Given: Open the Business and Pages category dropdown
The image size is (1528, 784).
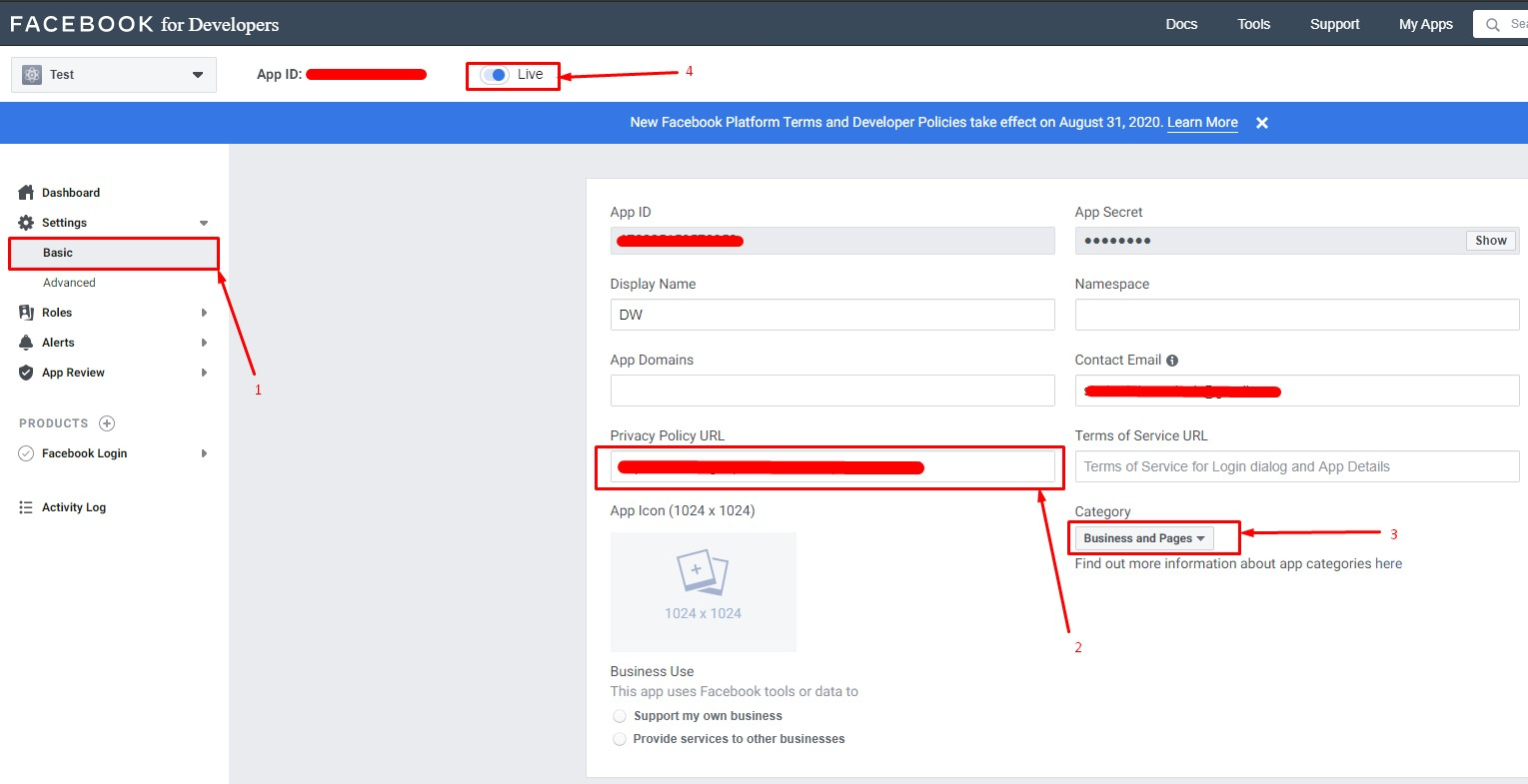Looking at the screenshot, I should (x=1144, y=538).
